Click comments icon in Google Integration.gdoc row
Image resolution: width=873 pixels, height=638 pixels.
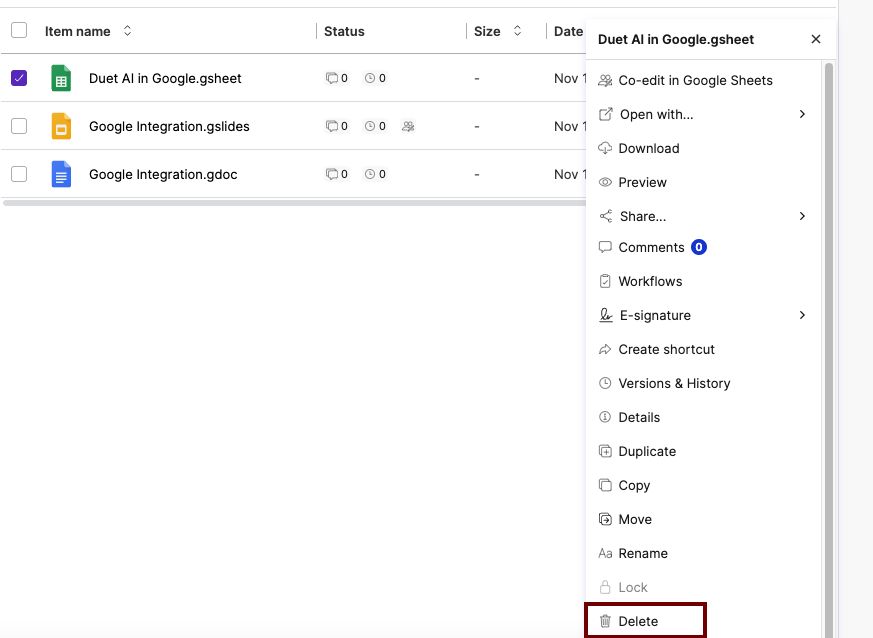pyautogui.click(x=332, y=174)
